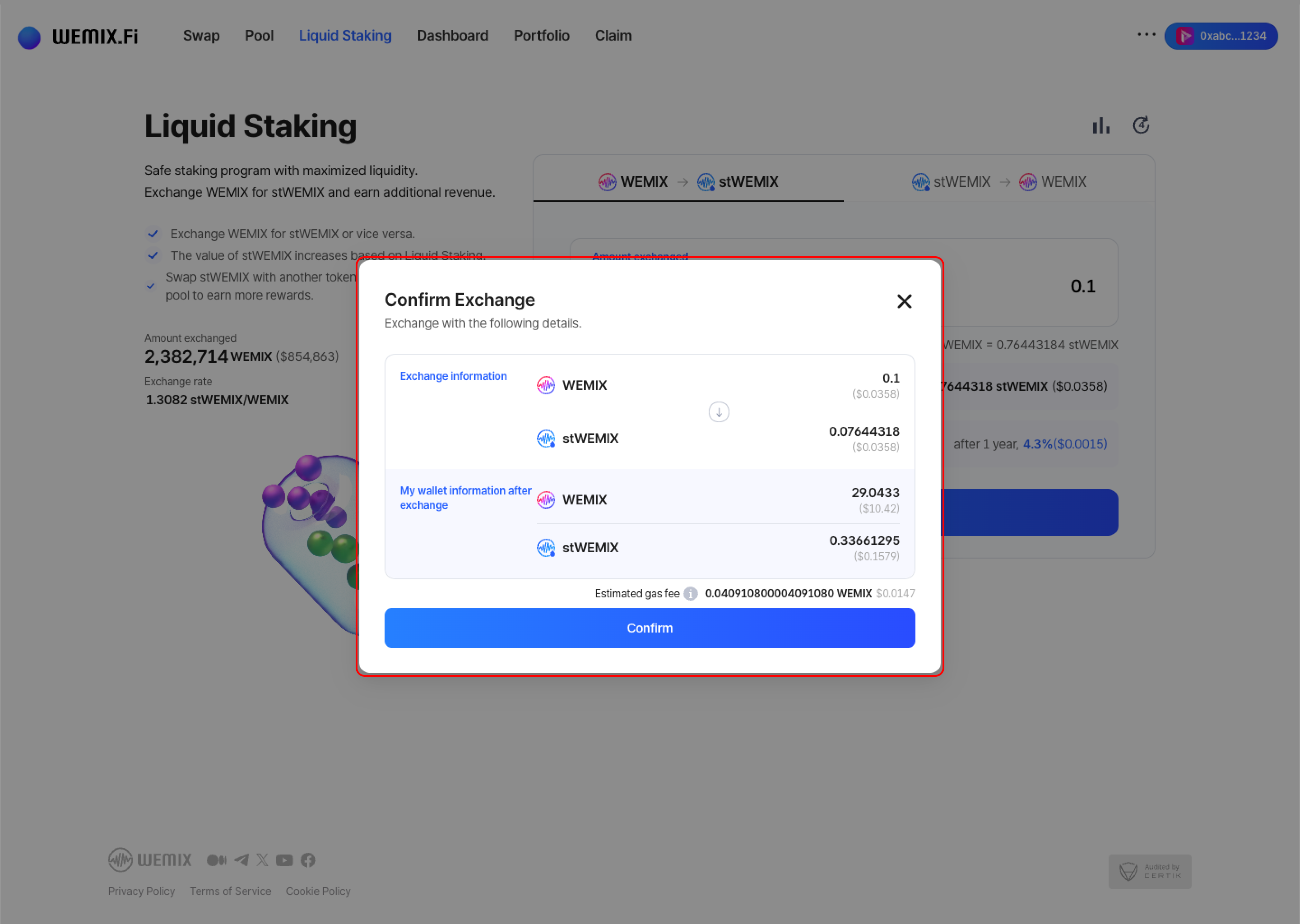This screenshot has height=924, width=1300.
Task: Select the WEMIX to stWEMIX tab
Action: [688, 182]
